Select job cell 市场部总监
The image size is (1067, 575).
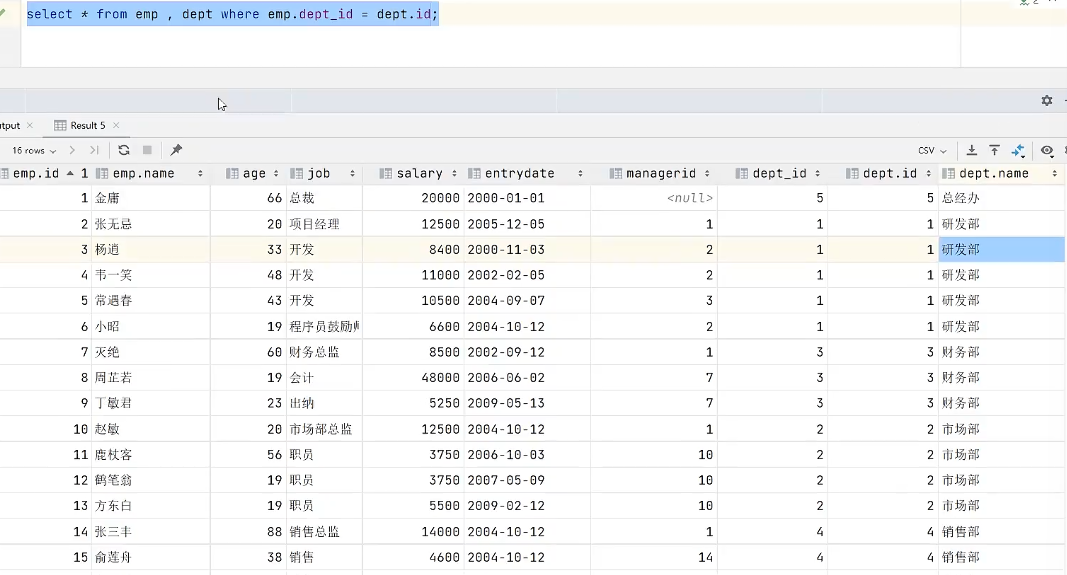coord(324,429)
